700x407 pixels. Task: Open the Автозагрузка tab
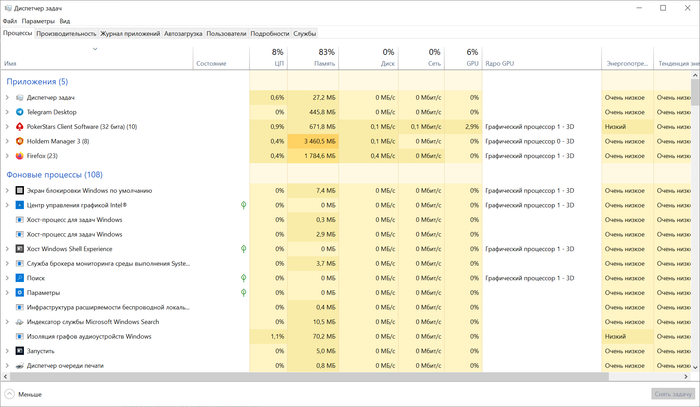pos(183,33)
